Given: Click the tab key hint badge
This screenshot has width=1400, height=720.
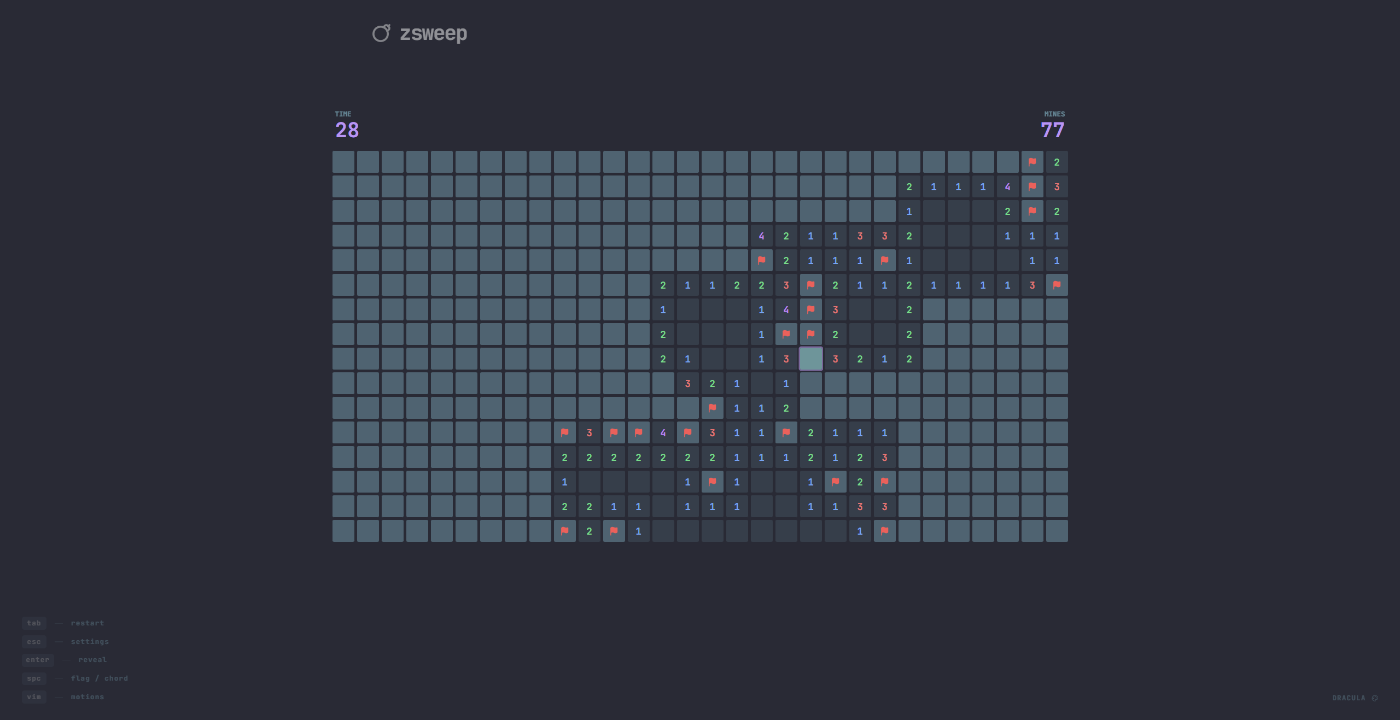Looking at the screenshot, I should click(34, 623).
